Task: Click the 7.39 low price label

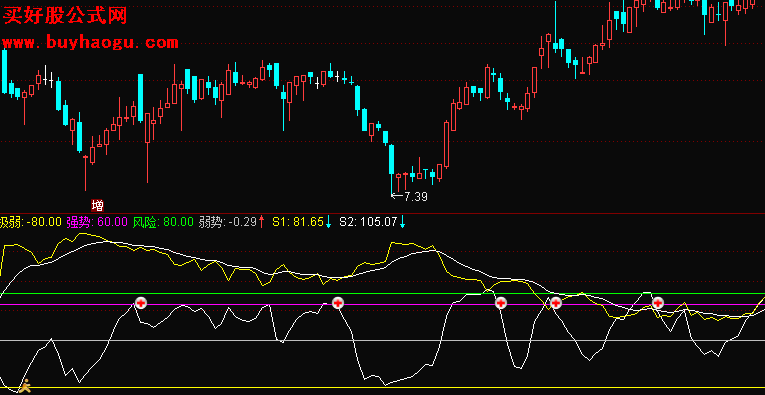Action: (x=416, y=197)
